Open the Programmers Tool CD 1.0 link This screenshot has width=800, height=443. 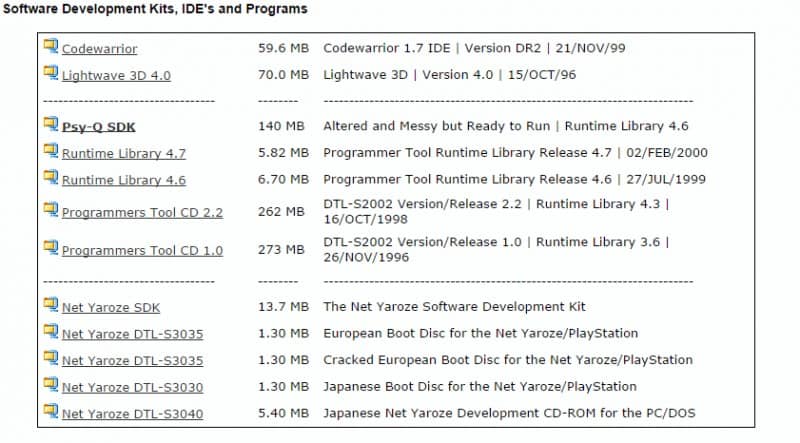tap(142, 251)
